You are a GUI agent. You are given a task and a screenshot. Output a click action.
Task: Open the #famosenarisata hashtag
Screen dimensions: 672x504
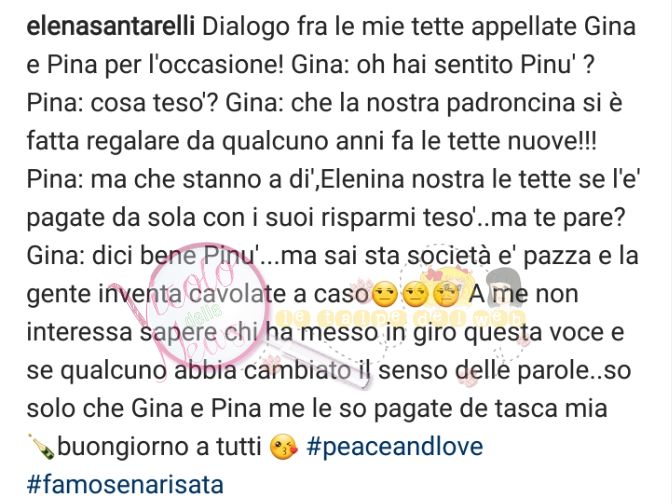point(125,485)
